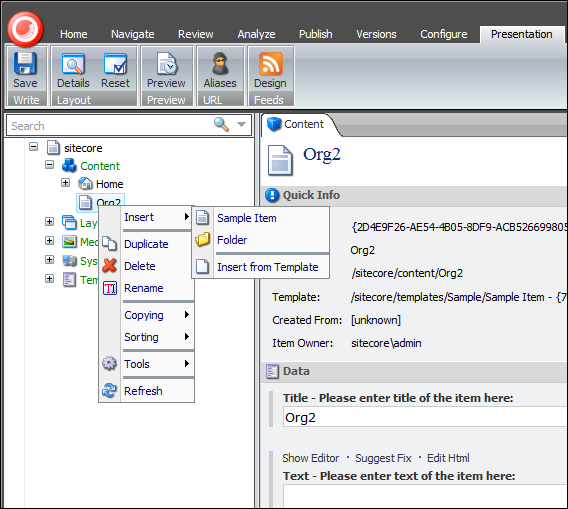
Task: Click the Templates tree icon
Action: coord(69,279)
